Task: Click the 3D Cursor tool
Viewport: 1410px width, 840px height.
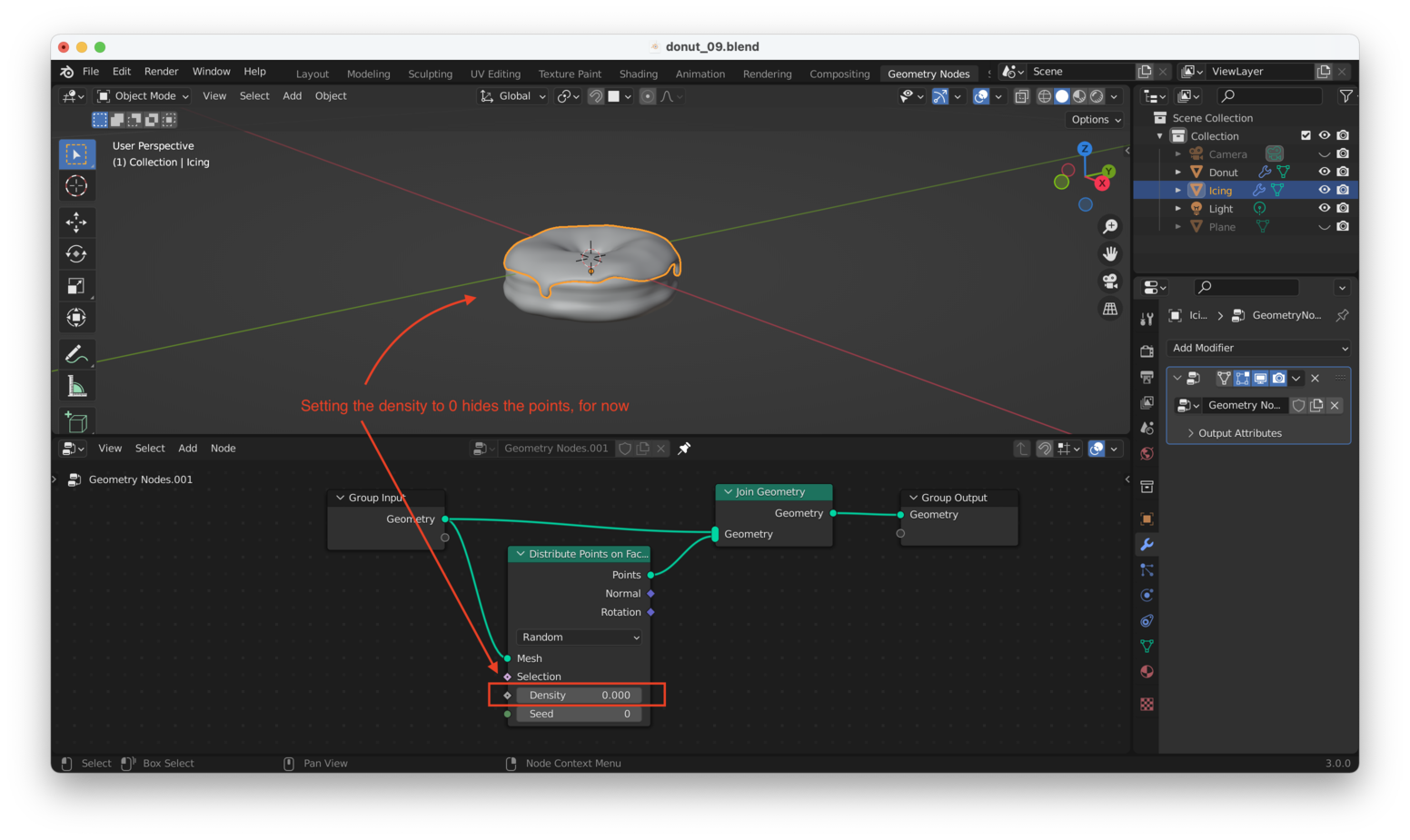Action: (76, 186)
